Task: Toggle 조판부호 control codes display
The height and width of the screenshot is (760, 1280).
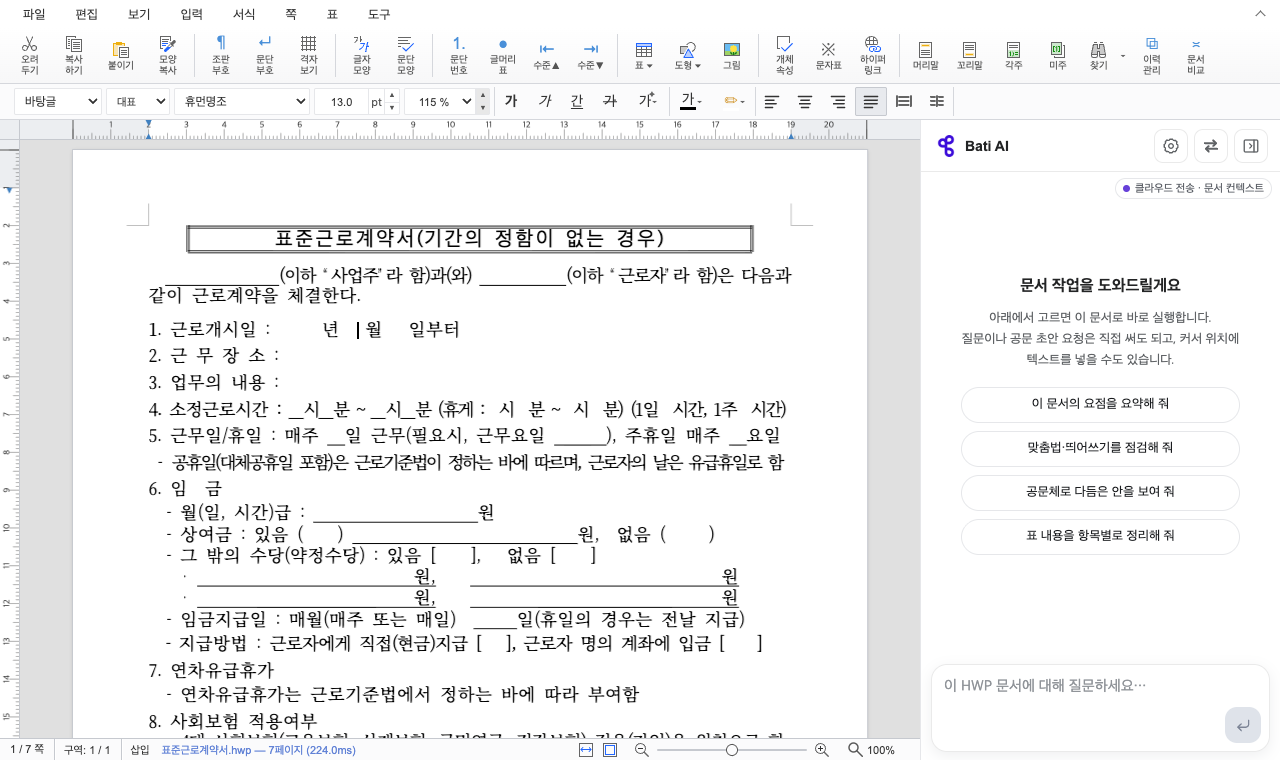Action: coord(221,56)
